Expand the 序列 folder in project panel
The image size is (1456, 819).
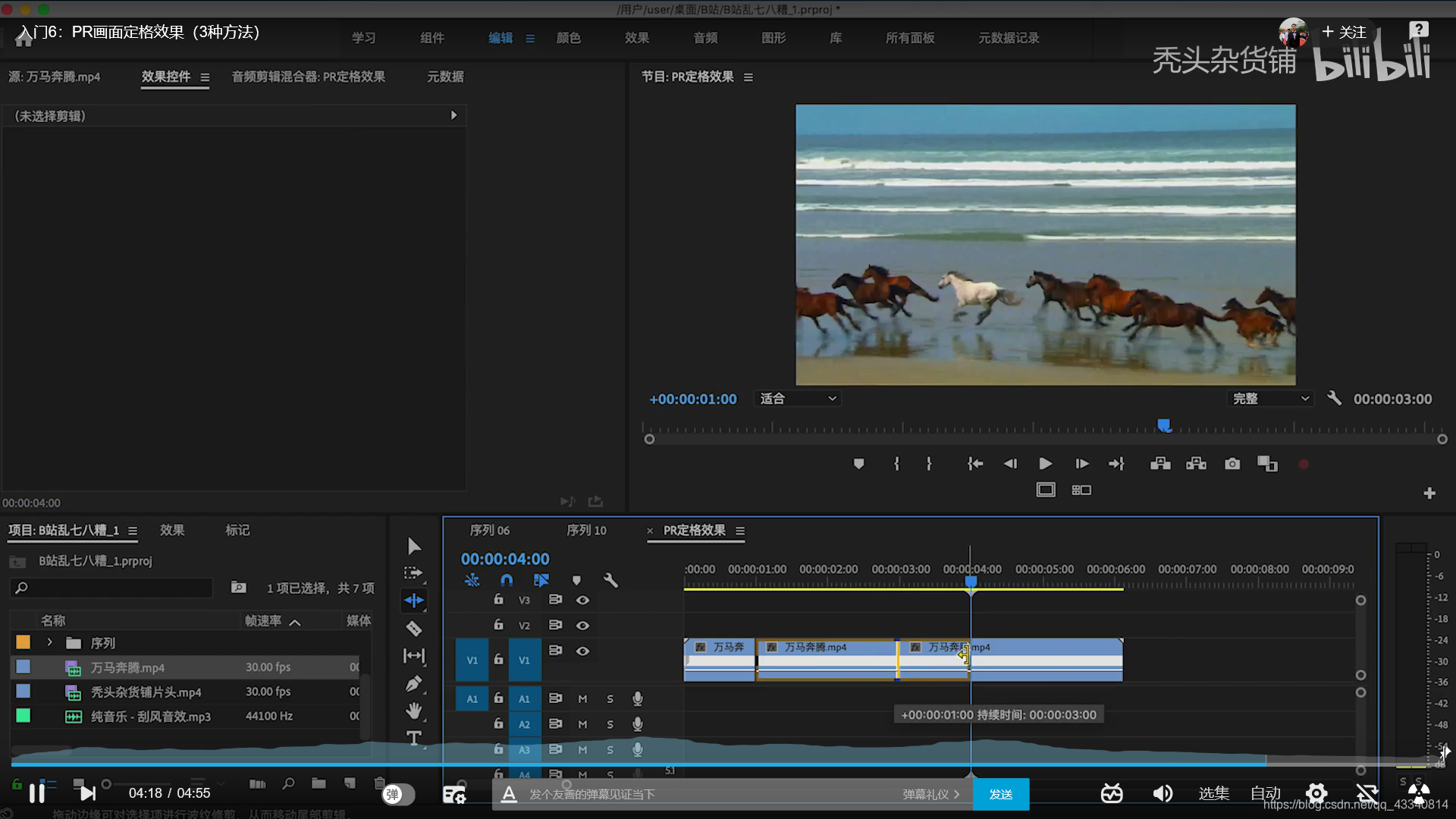pyautogui.click(x=50, y=643)
